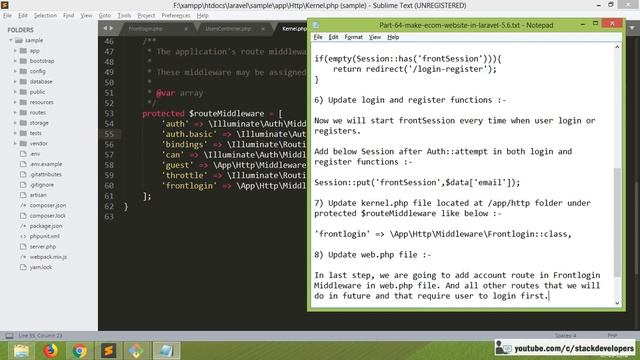Open the colorful app icon on the taskbar
640x360 pixels.
tap(137, 351)
